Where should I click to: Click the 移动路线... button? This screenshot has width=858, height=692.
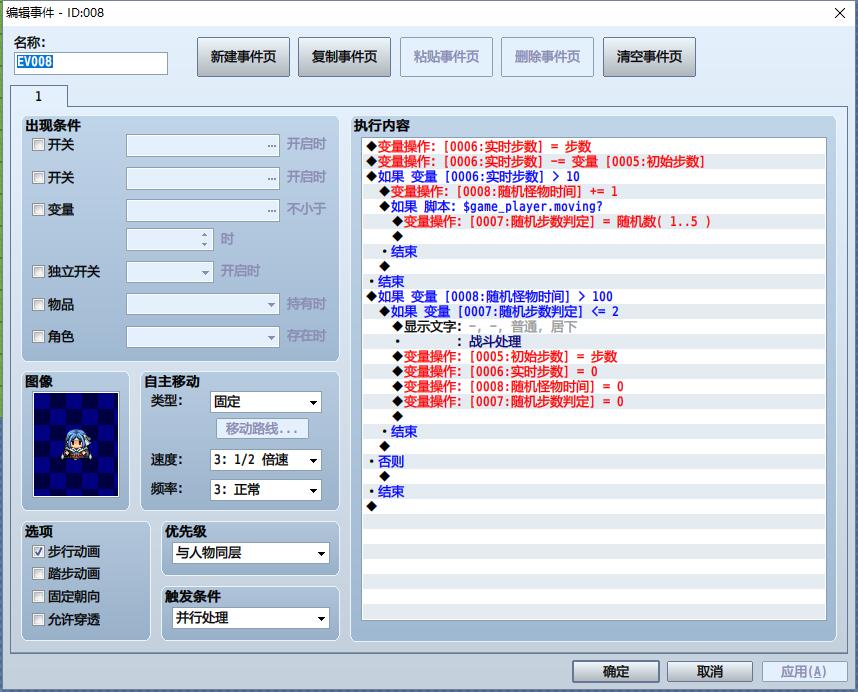click(x=262, y=428)
